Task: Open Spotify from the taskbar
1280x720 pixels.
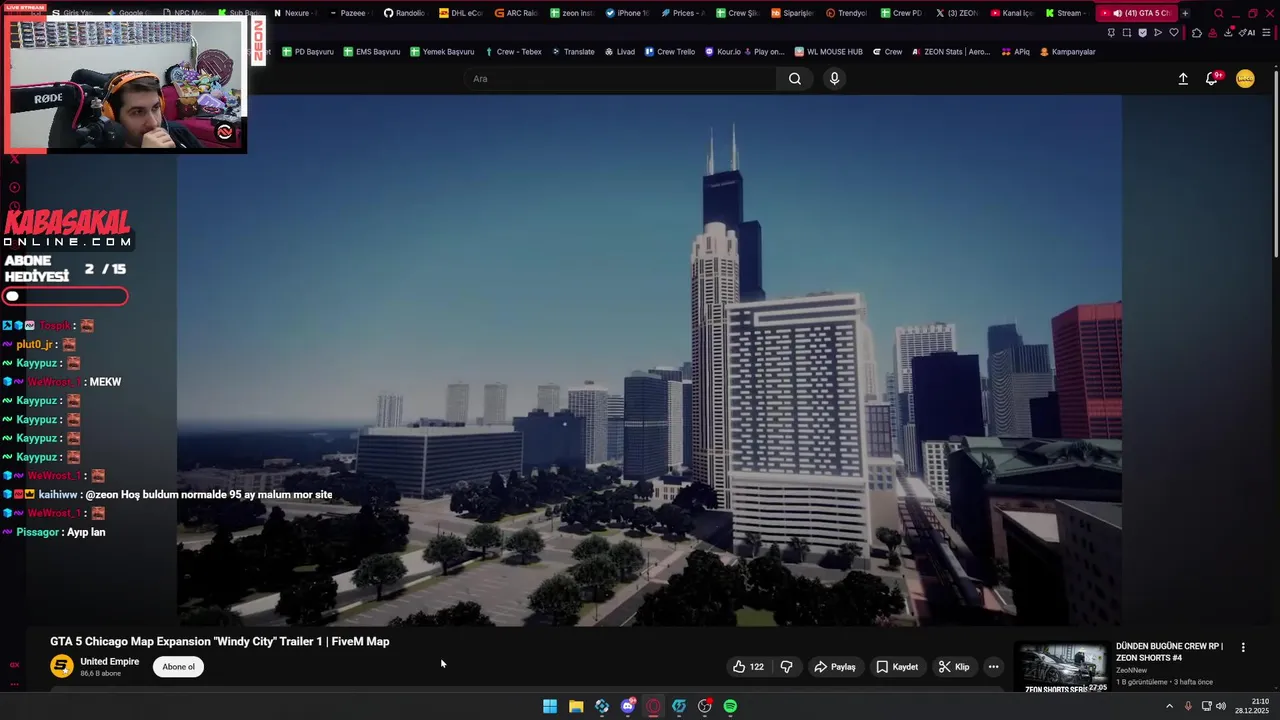Action: (730, 706)
